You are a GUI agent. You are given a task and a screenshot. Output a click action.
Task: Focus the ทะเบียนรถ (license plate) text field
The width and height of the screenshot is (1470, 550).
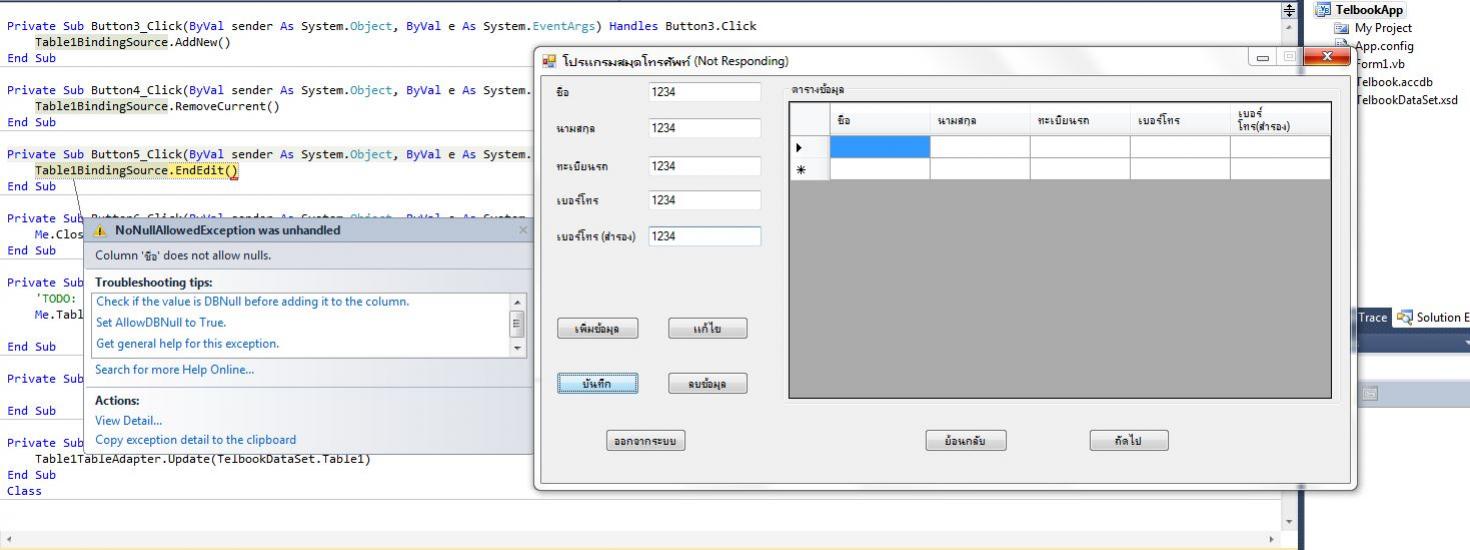705,166
